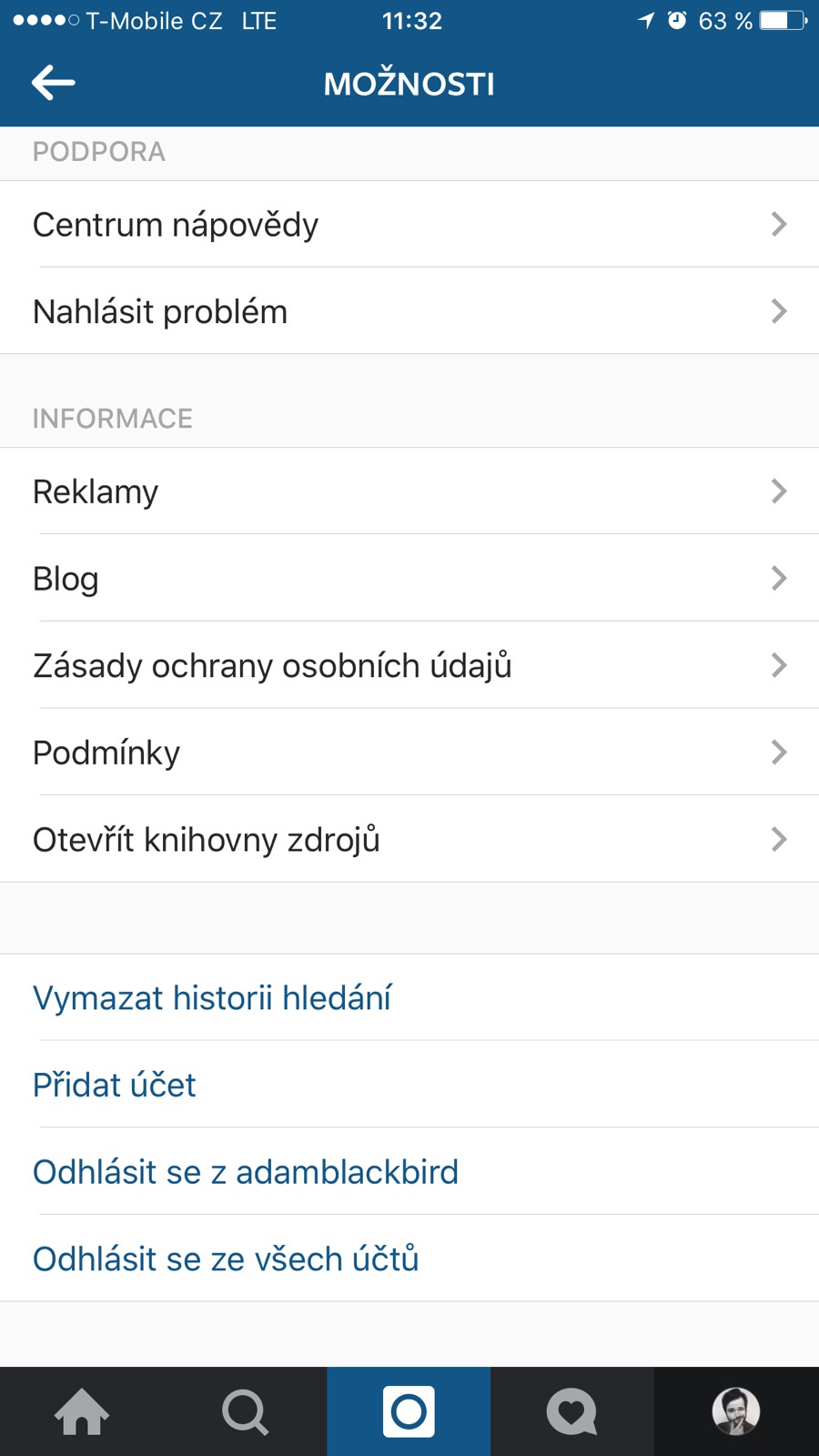Open the activity heart tab
This screenshot has height=1456, width=819.
pyautogui.click(x=571, y=1411)
